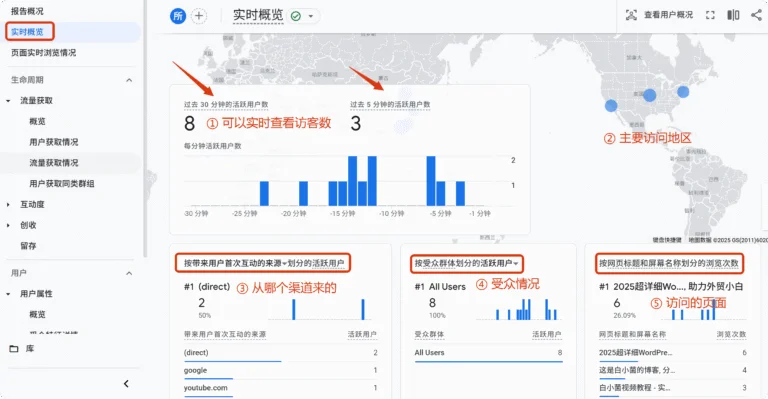Viewport: 768px width, 399px height.
Task: Select the 2025超详细WordPre... page row
Action: (x=672, y=352)
